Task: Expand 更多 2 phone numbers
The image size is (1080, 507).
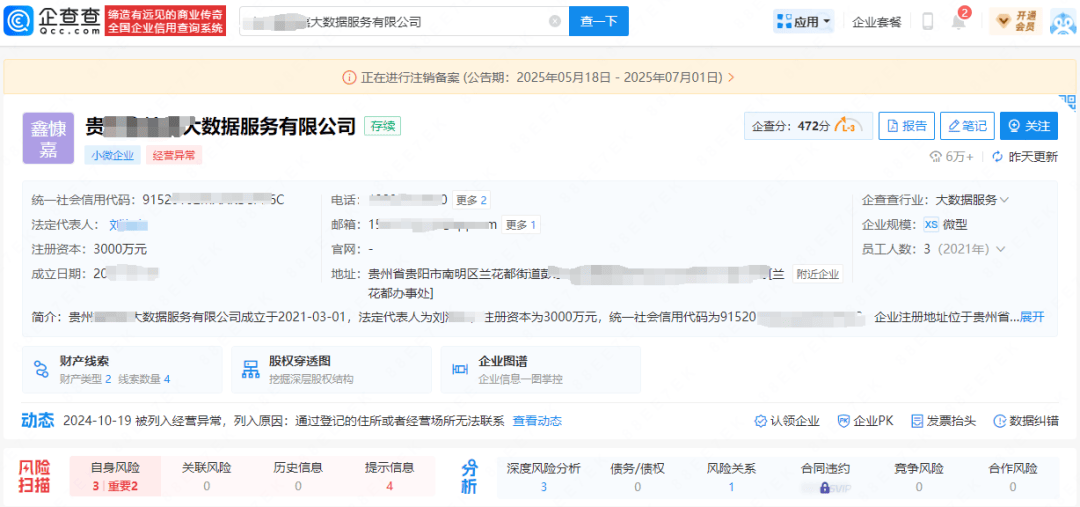Action: pyautogui.click(x=470, y=200)
